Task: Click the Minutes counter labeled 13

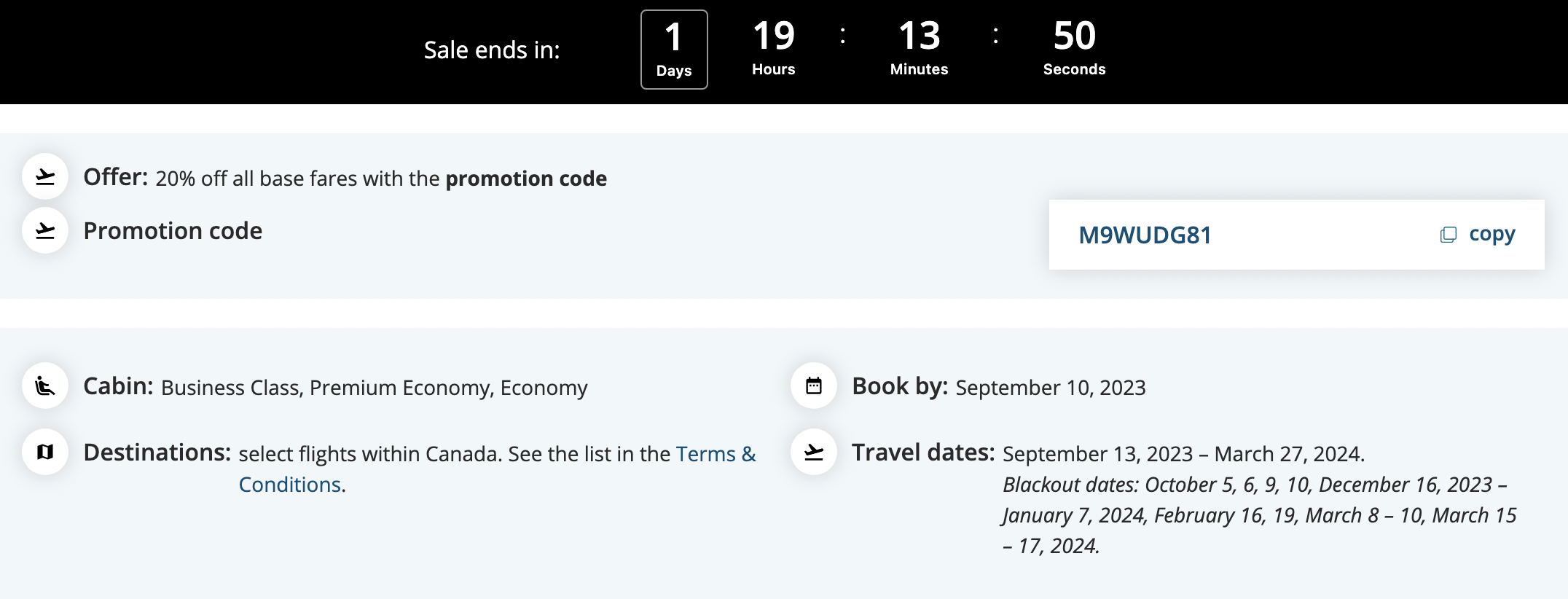Action: (x=920, y=34)
